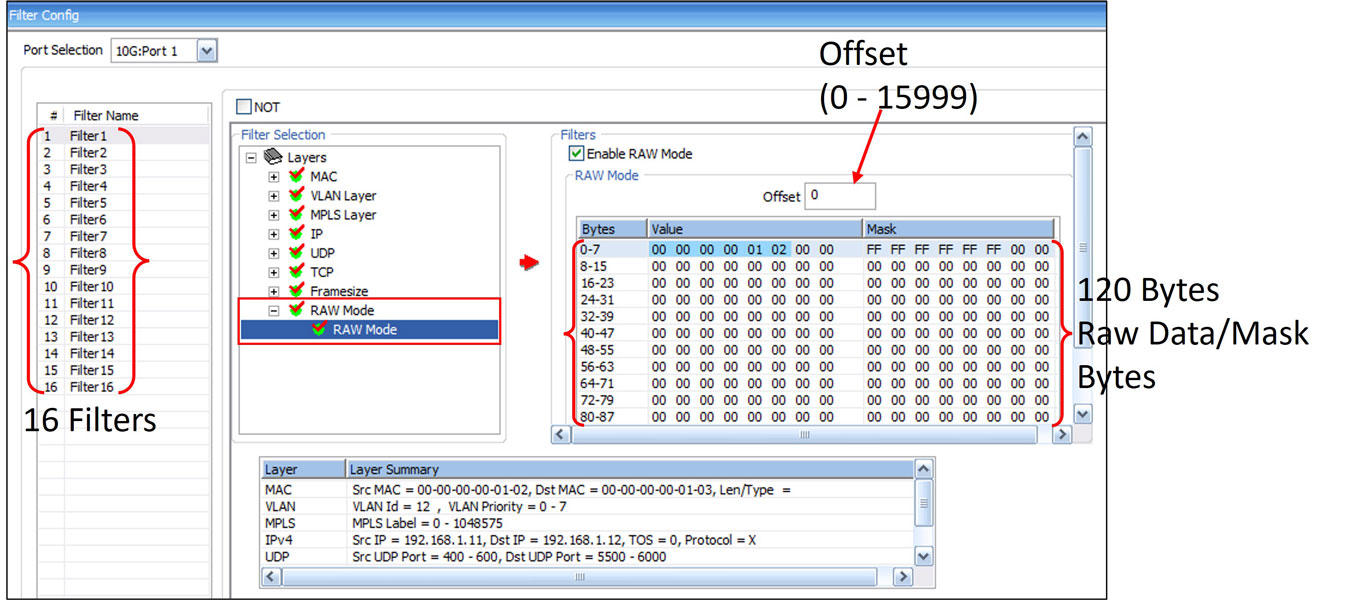1358x600 pixels.
Task: Select the Framesize tree item
Action: point(338,291)
